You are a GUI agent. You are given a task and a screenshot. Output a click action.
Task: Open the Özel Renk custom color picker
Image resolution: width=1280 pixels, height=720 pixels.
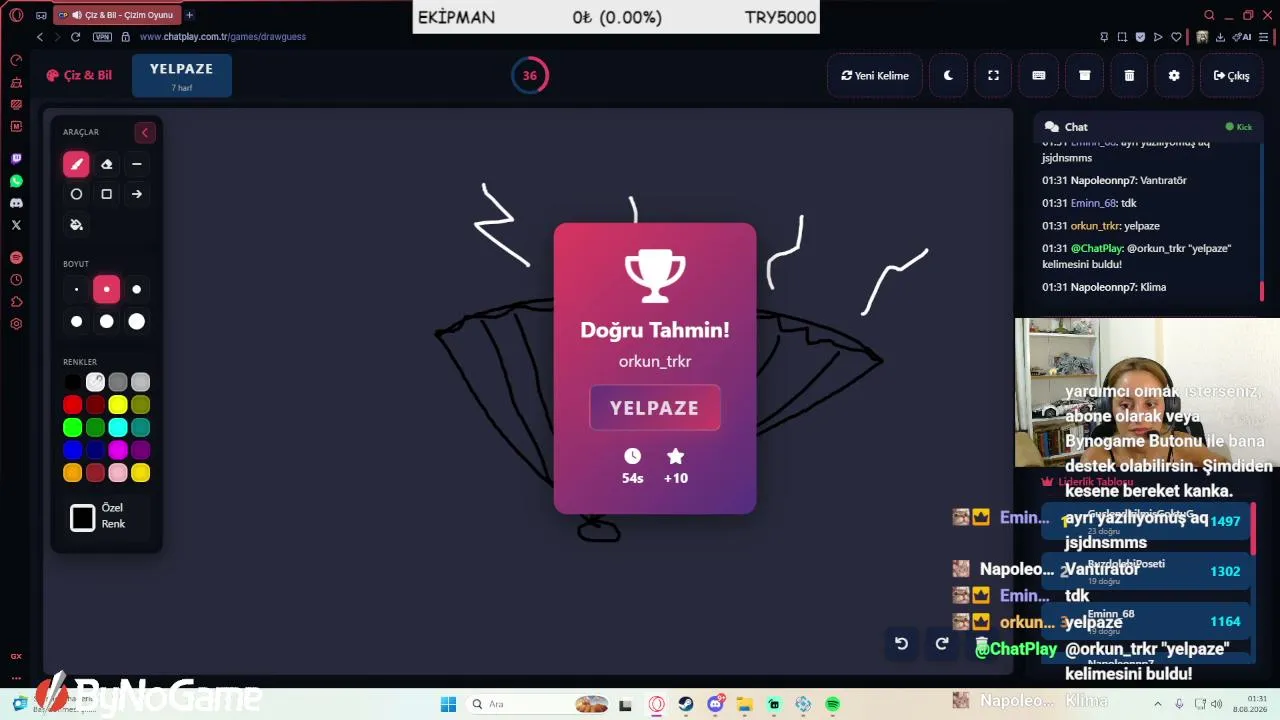point(83,517)
